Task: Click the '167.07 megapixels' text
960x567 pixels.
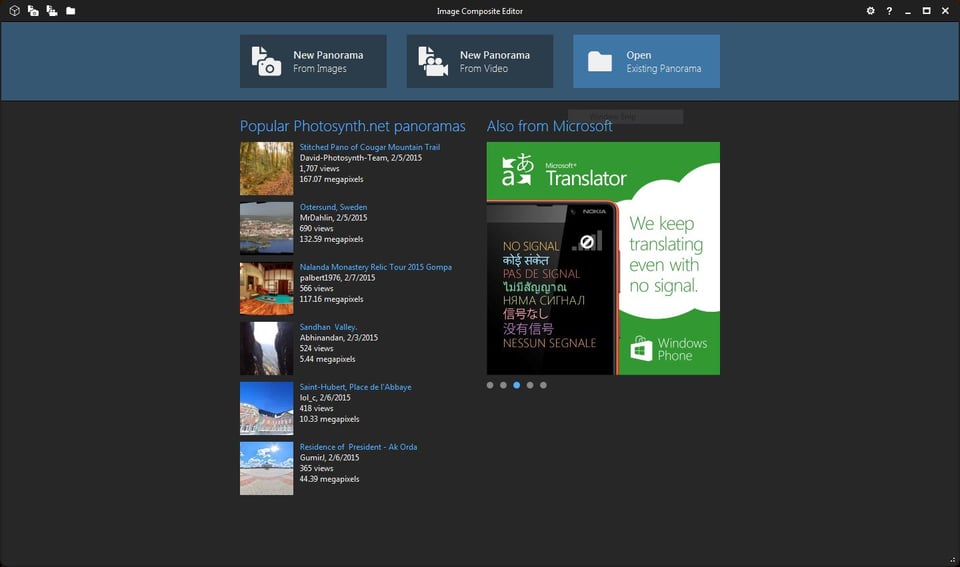Action: [x=331, y=179]
